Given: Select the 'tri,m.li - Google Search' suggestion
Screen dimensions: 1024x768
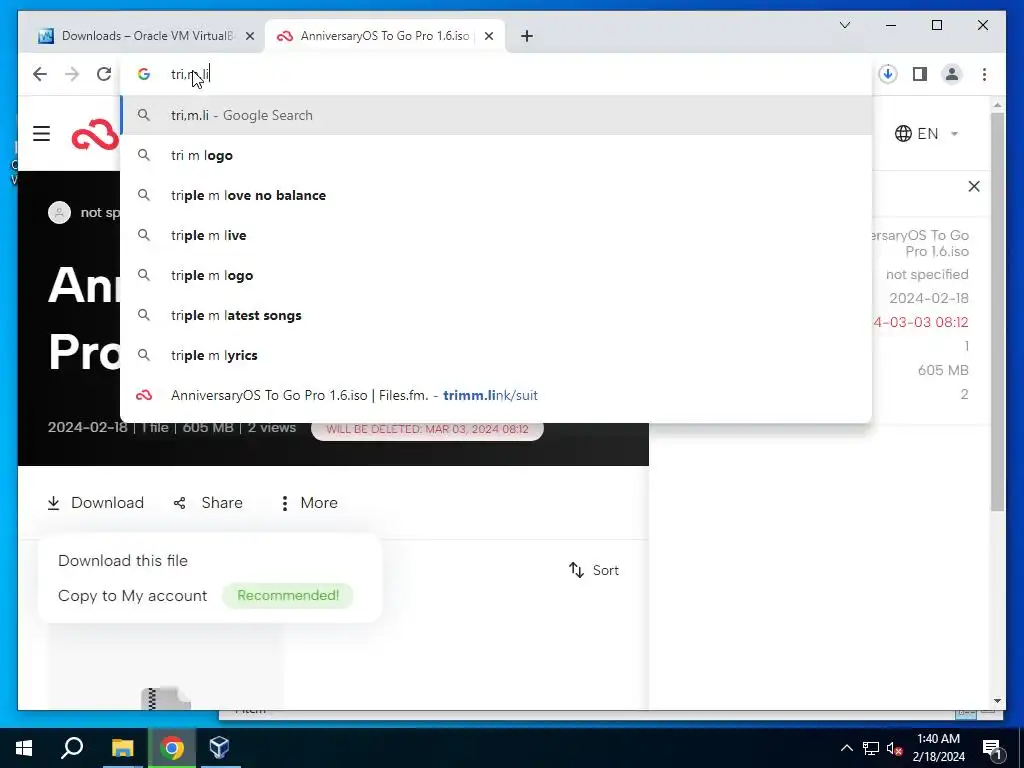Looking at the screenshot, I should click(496, 115).
